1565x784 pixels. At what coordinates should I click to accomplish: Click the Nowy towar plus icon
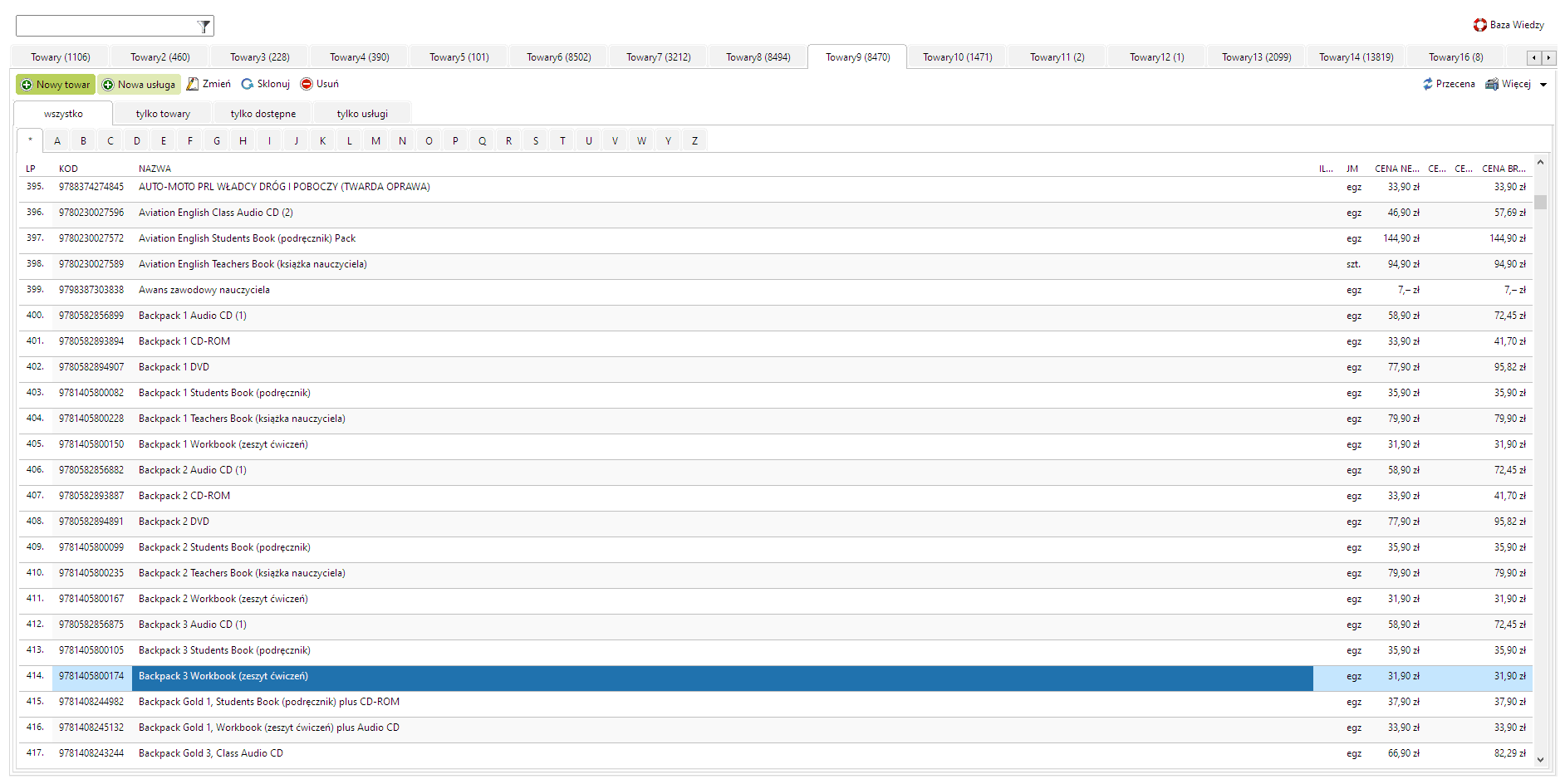tap(27, 85)
